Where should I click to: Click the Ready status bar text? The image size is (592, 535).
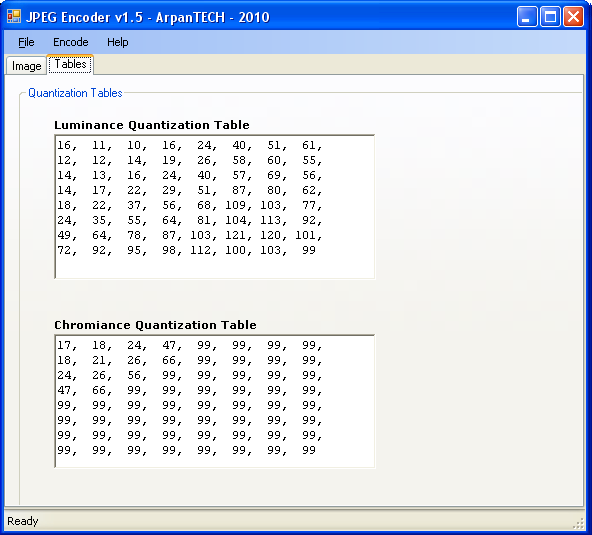[x=23, y=521]
